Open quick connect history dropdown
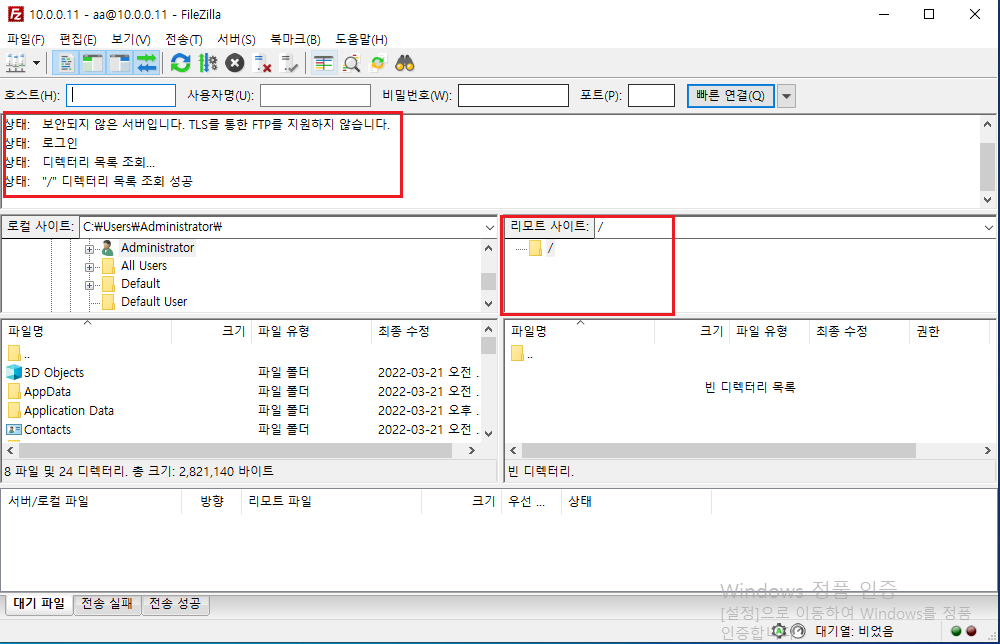The height and width of the screenshot is (644, 1000). coord(786,96)
